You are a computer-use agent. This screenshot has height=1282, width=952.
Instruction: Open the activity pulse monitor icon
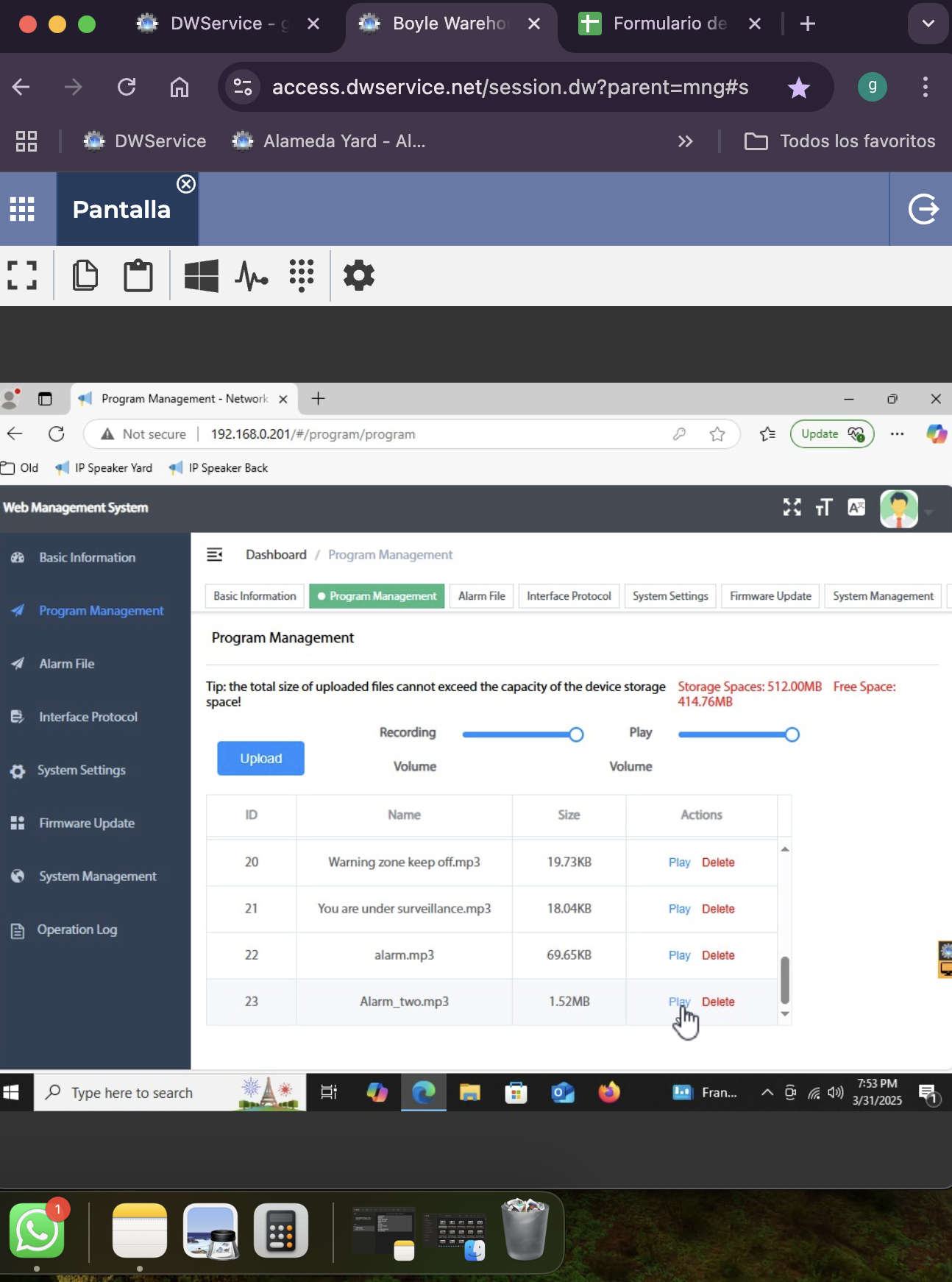coord(252,276)
